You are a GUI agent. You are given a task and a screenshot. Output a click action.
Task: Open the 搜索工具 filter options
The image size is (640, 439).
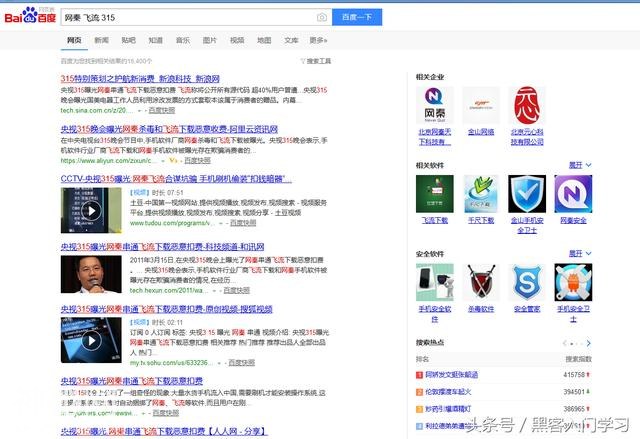point(316,61)
